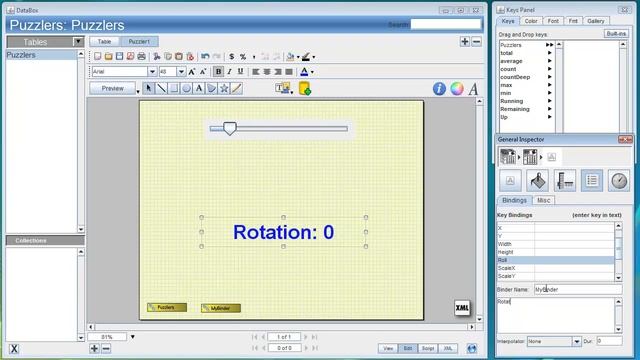
Task: Open the font panel with italic A icon
Action: click(x=473, y=89)
